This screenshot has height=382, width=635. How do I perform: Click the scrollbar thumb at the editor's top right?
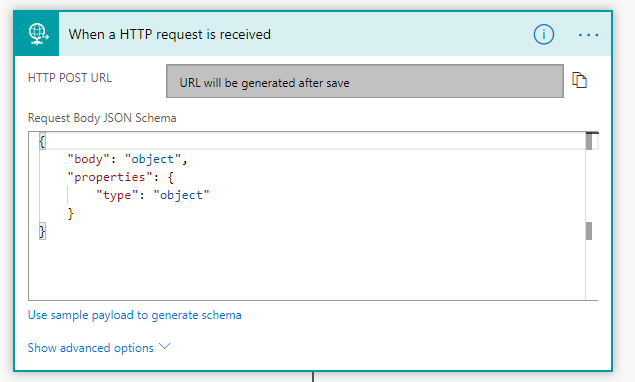point(589,141)
